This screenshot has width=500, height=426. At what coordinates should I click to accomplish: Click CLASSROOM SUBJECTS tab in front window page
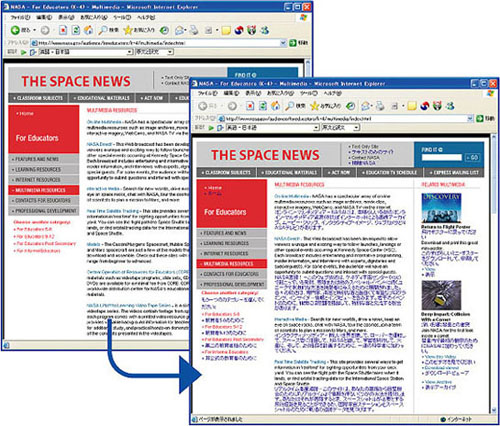[x=226, y=172]
